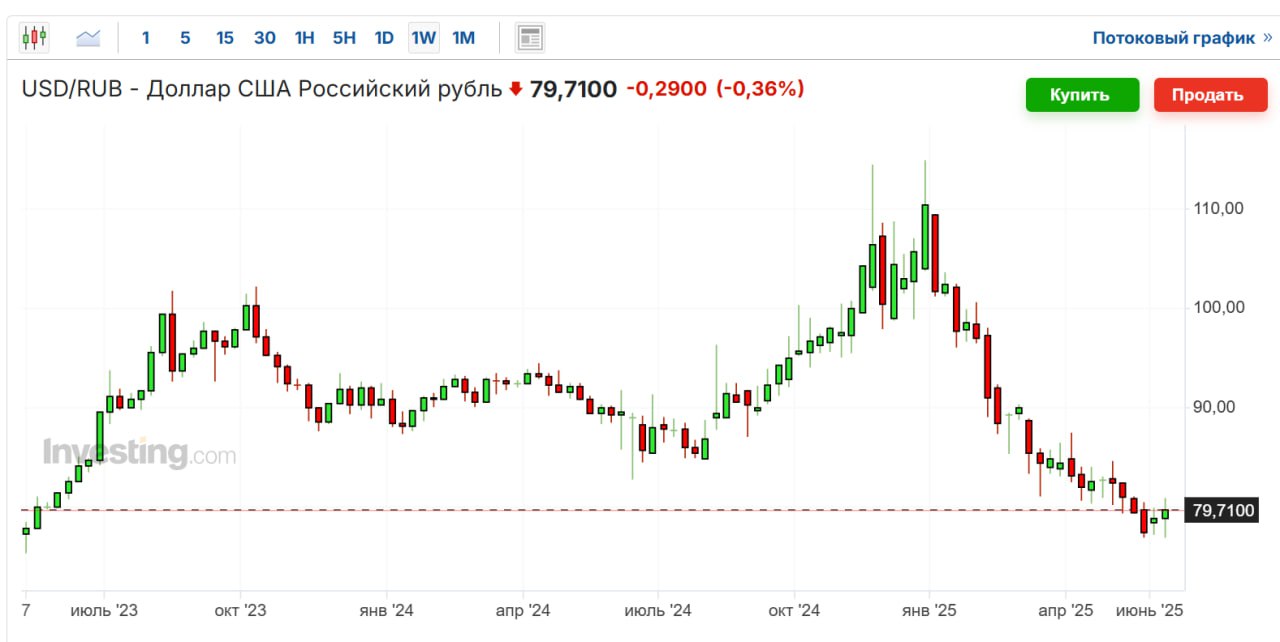
Task: Select the candlestick chart type icon
Action: [34, 38]
